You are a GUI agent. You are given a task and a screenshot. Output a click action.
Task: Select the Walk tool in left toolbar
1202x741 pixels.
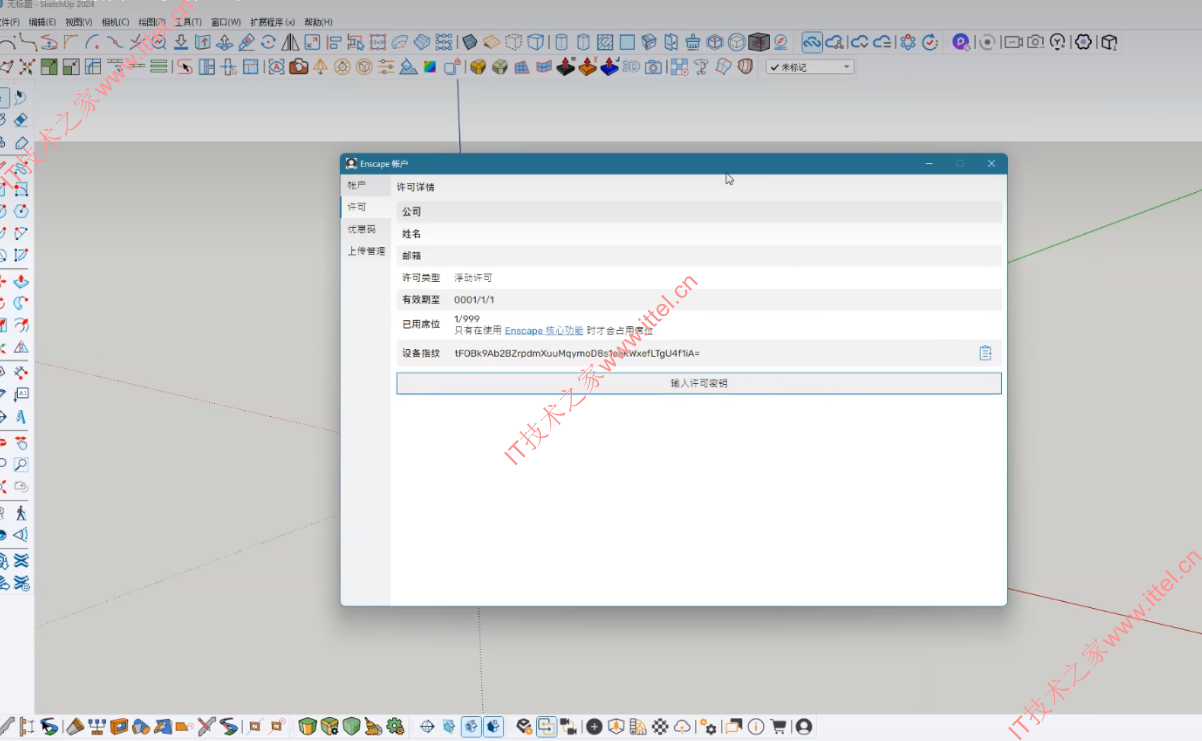(x=21, y=513)
